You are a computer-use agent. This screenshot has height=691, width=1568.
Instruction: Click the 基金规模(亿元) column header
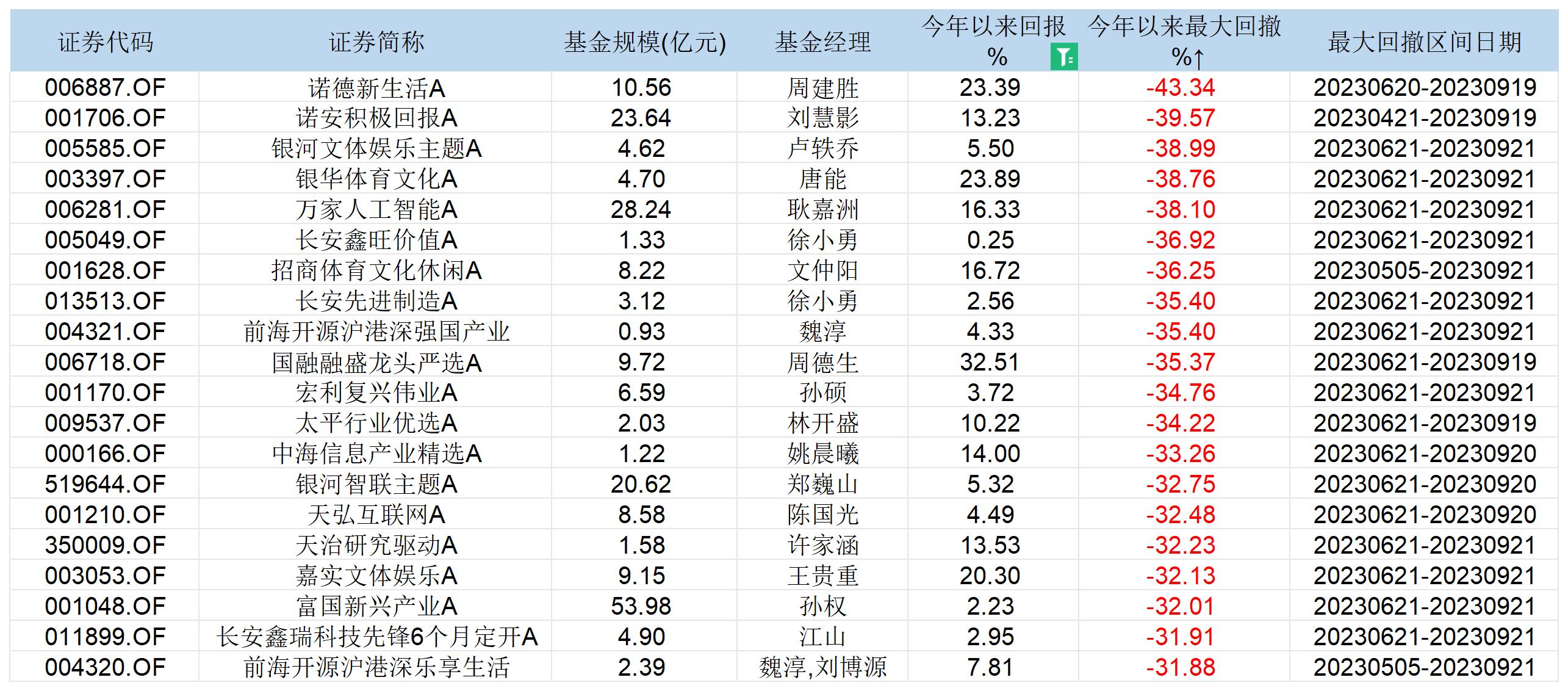pos(644,42)
